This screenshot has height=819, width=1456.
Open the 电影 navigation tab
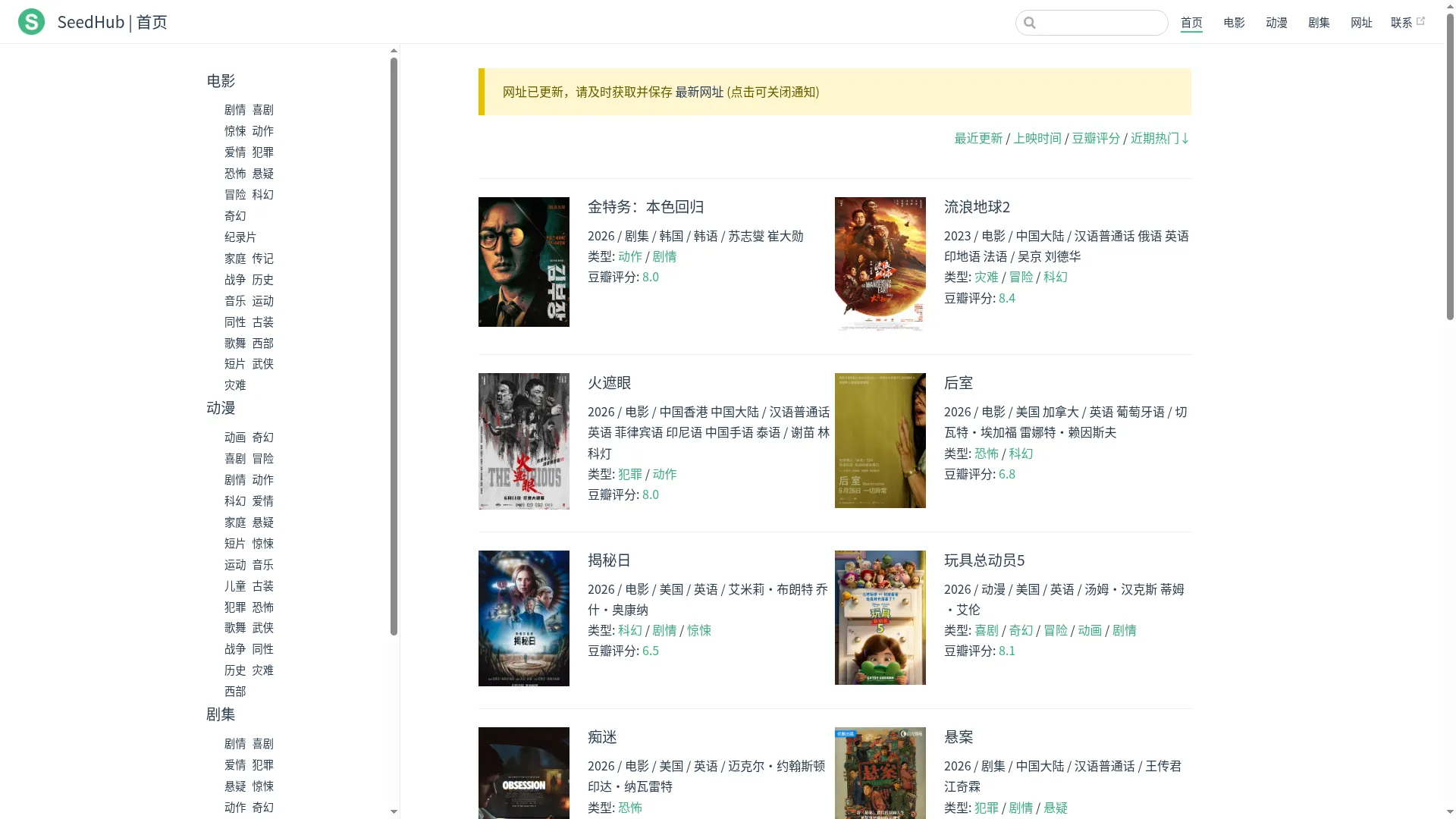[1234, 23]
